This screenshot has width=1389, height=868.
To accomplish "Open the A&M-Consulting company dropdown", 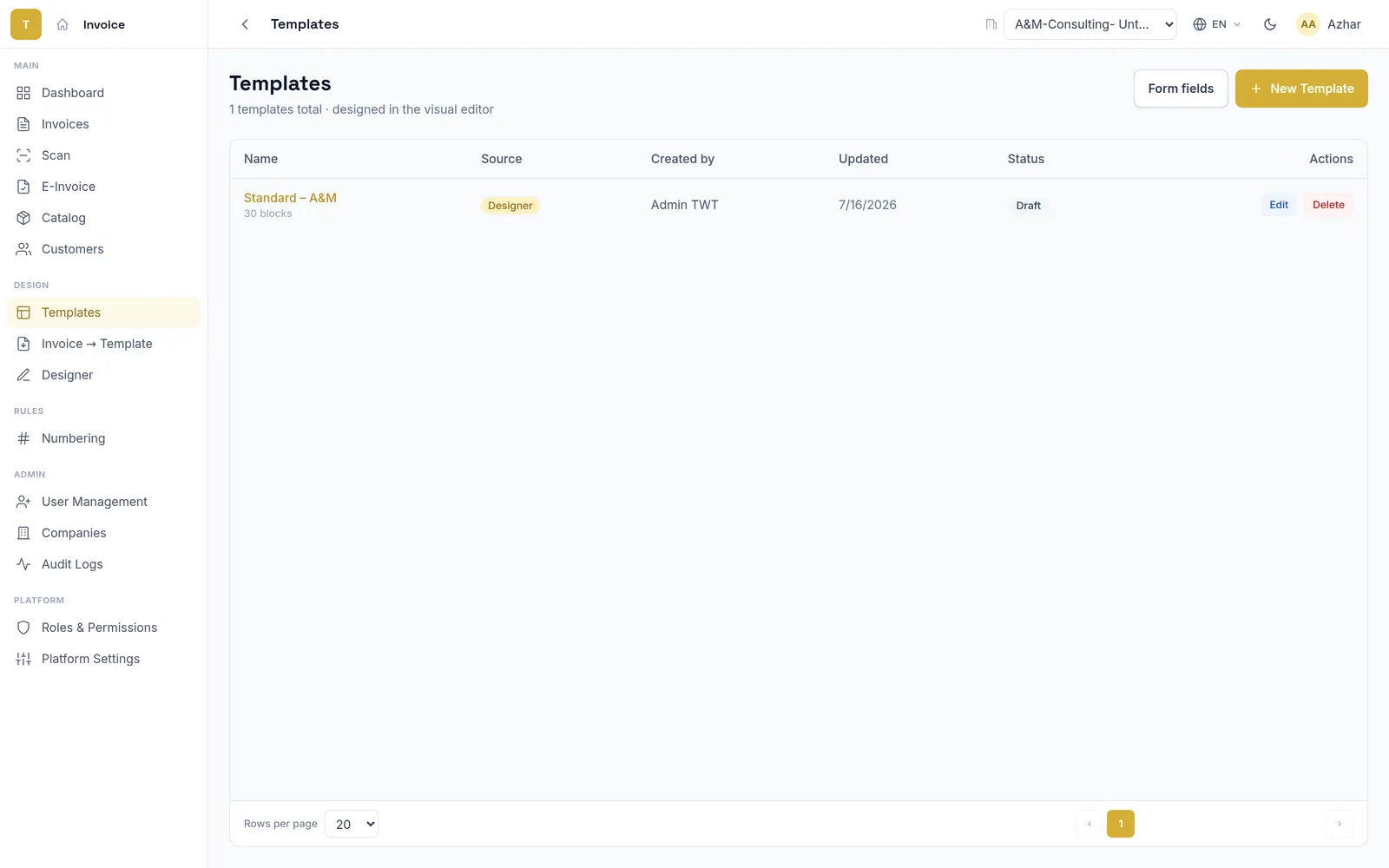I will 1090,24.
